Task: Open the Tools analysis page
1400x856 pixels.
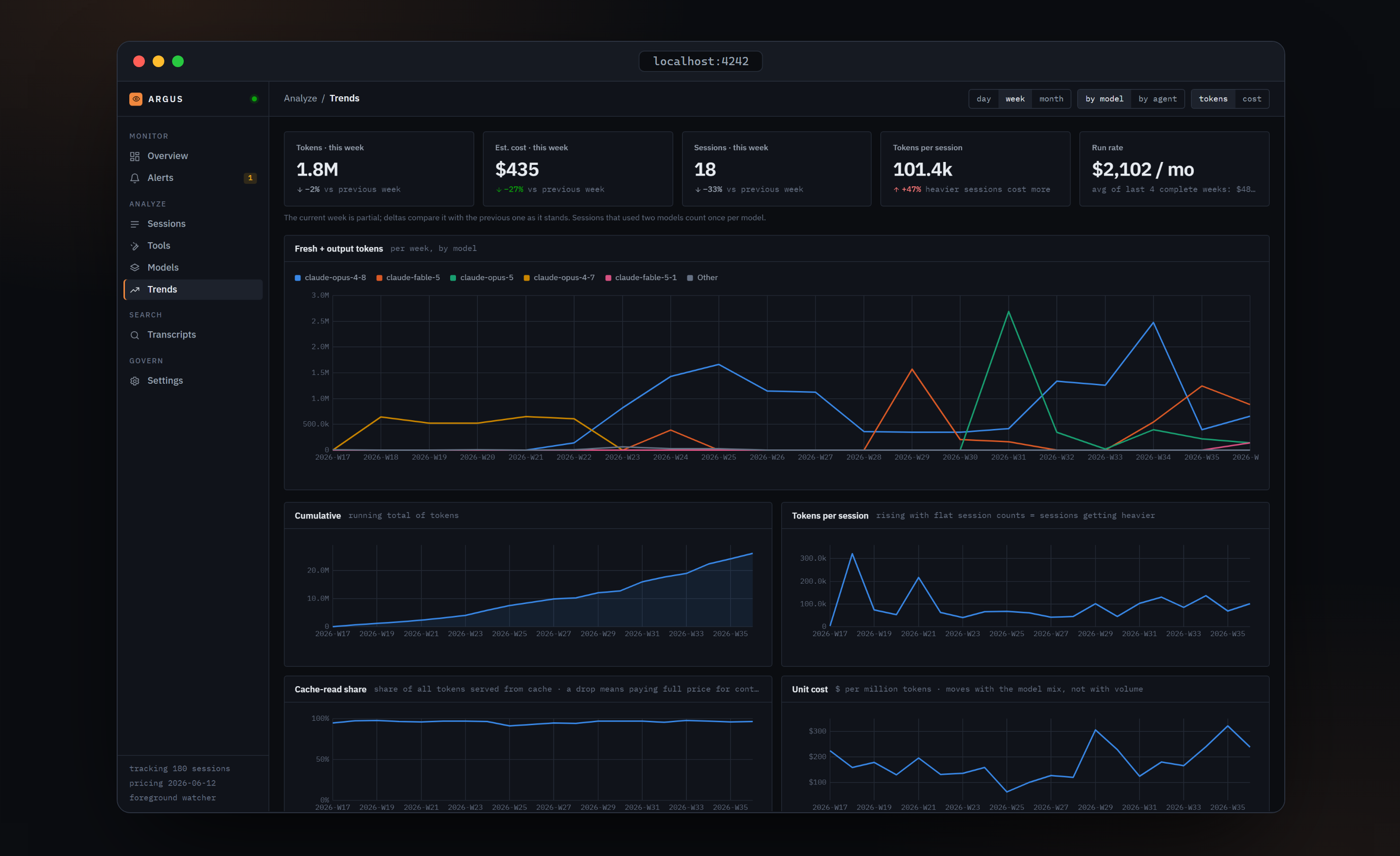Action: pos(193,246)
